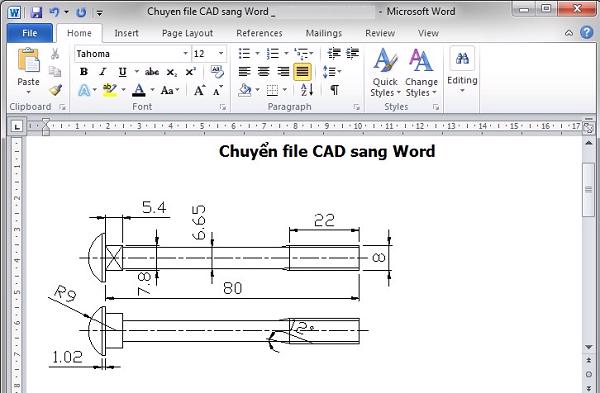Open Clipboard pane launcher

(62, 107)
